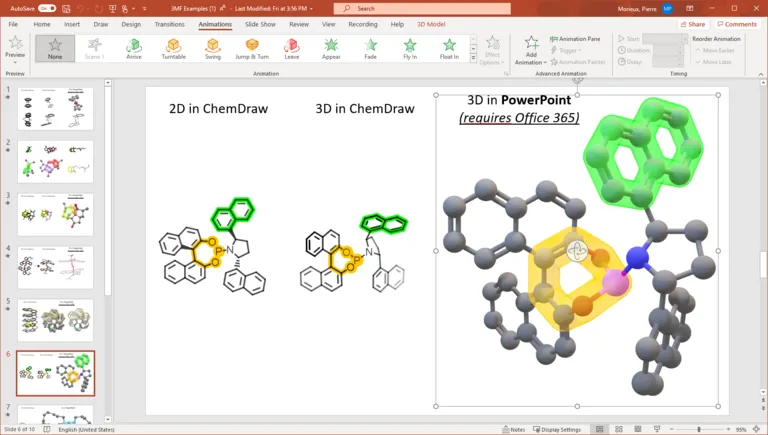
Task: Click the zoom out minus button
Action: click(672, 429)
